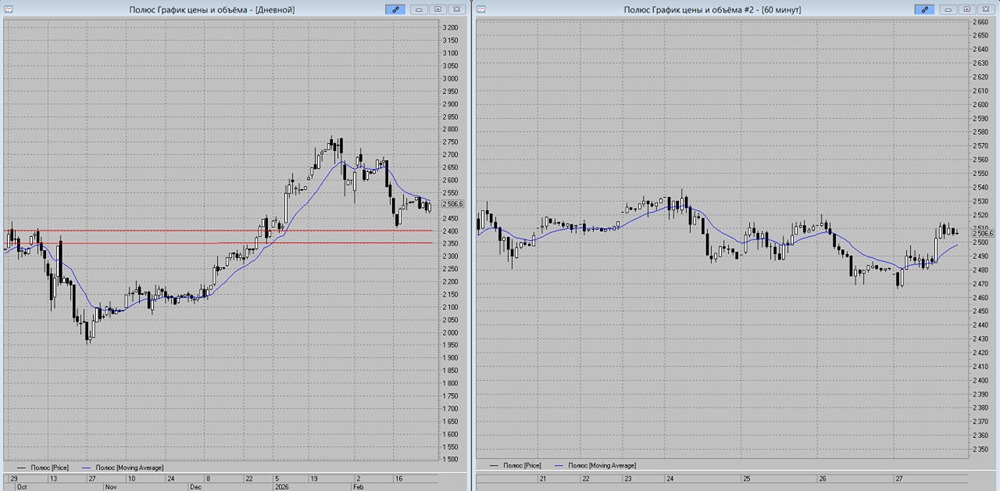Viewport: 1000px width, 491px height.
Task: Click date label 29 on Дневной time axis
Action: 13,478
